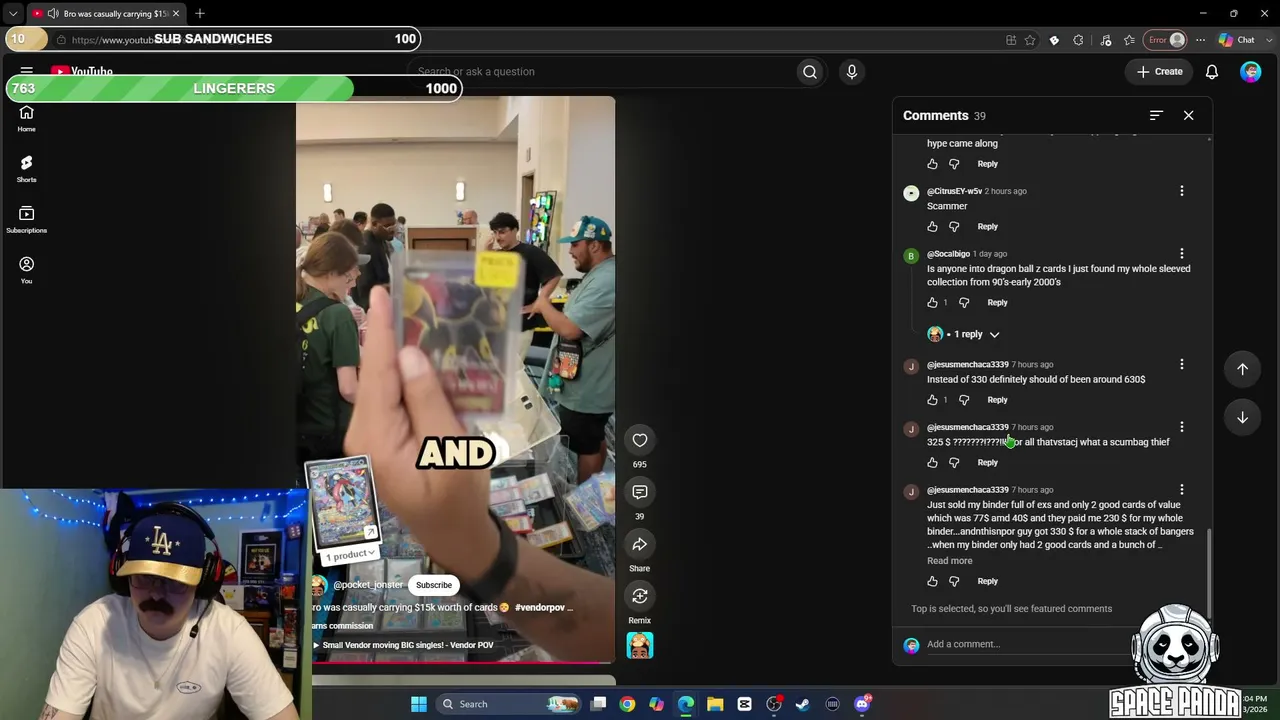Open the YouTube guide hamburger menu

click(27, 71)
